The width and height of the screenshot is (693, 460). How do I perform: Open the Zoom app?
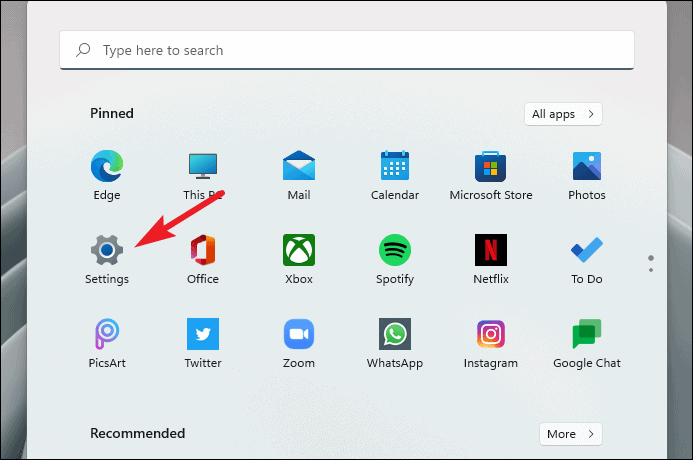pyautogui.click(x=299, y=334)
